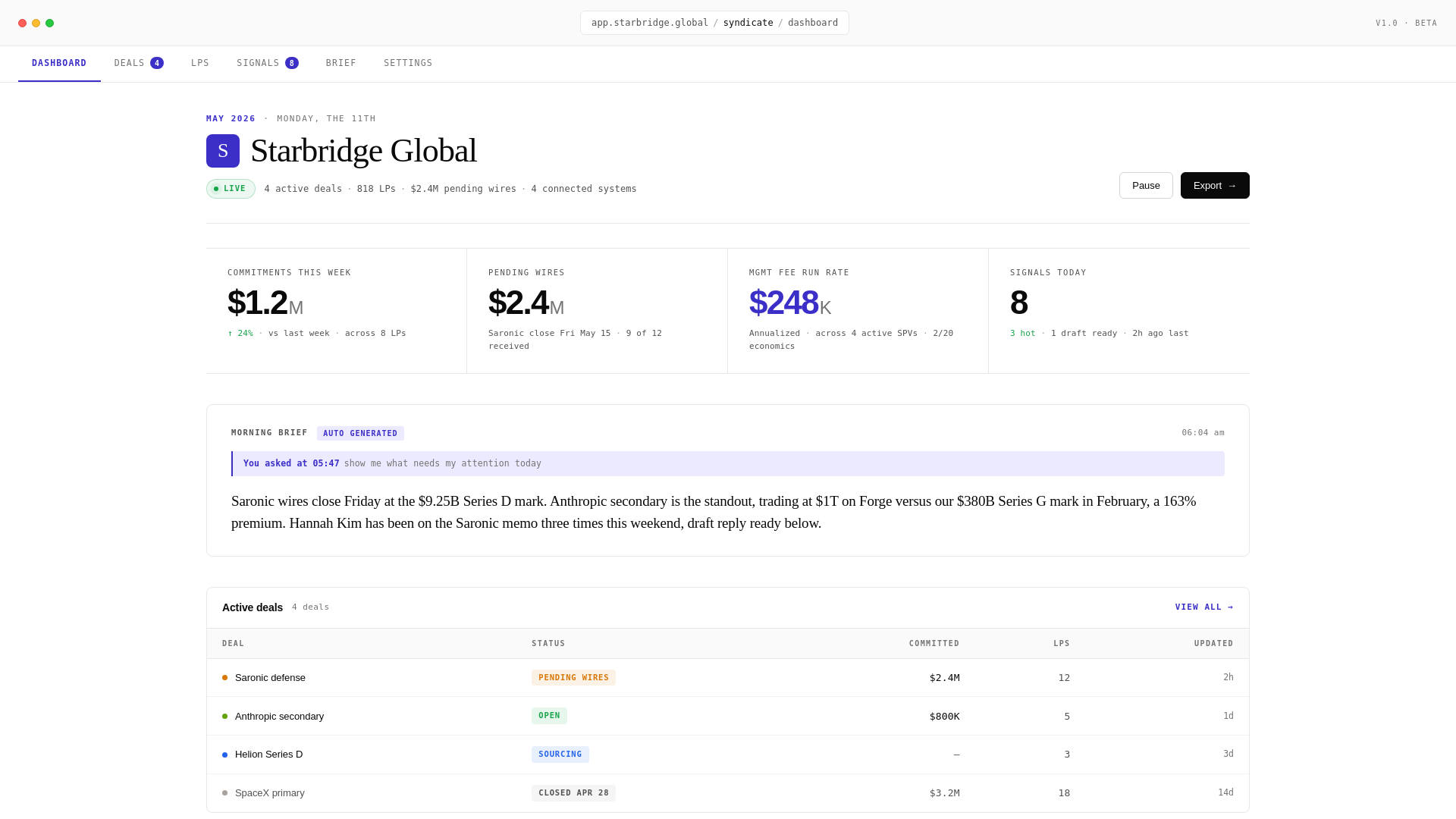This screenshot has height=819, width=1456.
Task: Click the Closed Apr 28 status pill
Action: tap(573, 793)
